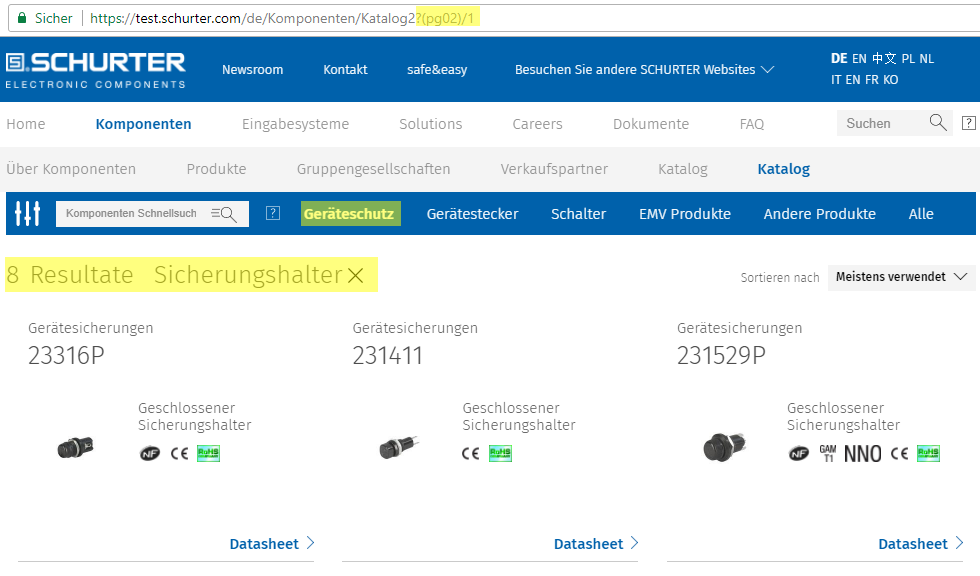Open Verkaufspartner submenu item
The width and height of the screenshot is (980, 576).
coord(554,169)
